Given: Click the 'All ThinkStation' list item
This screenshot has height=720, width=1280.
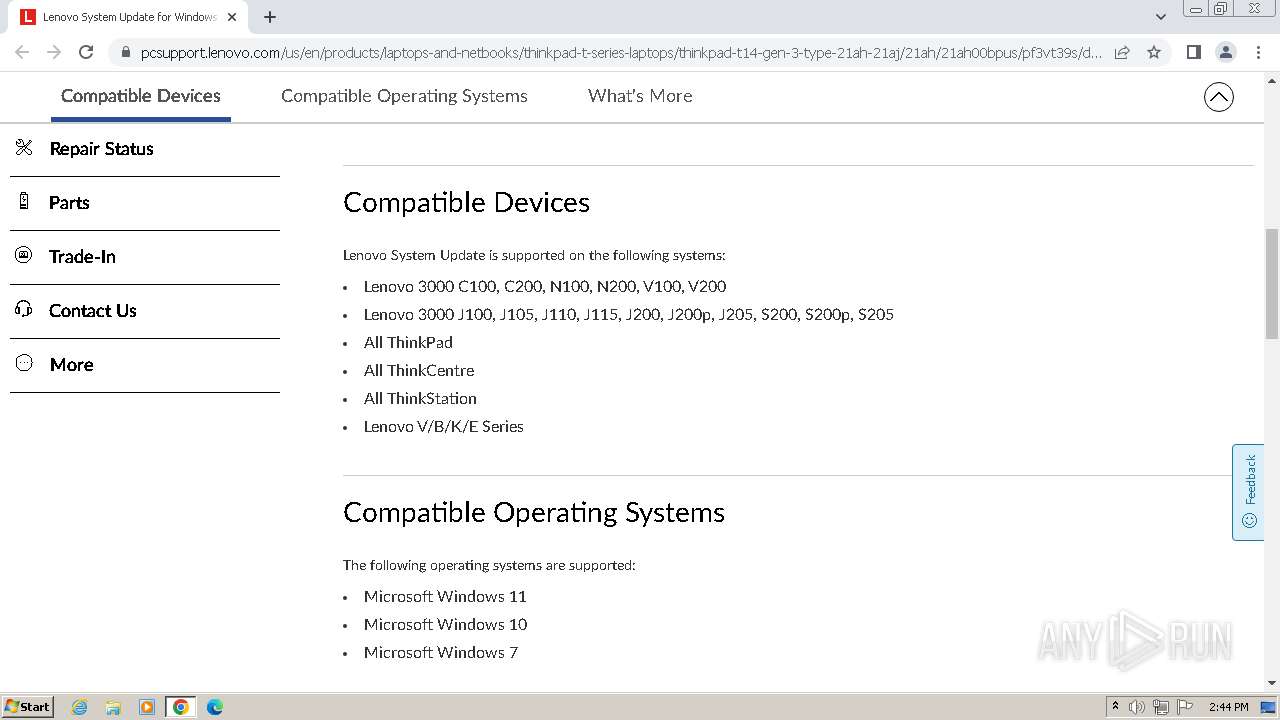Looking at the screenshot, I should (x=420, y=398).
